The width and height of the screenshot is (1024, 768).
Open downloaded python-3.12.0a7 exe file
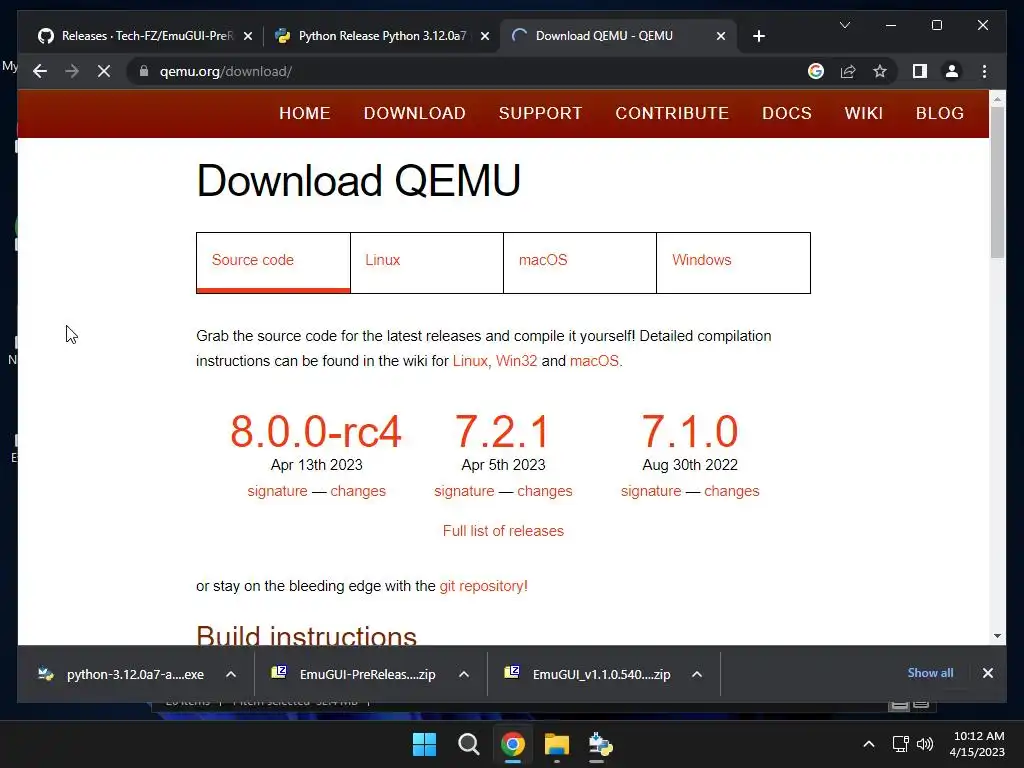pos(121,674)
